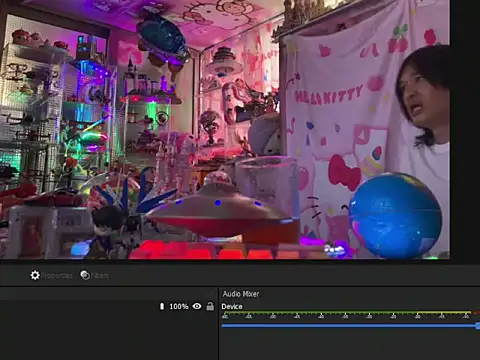The image size is (480, 360).
Task: Click the Audio Mixer panel title
Action: point(241,294)
